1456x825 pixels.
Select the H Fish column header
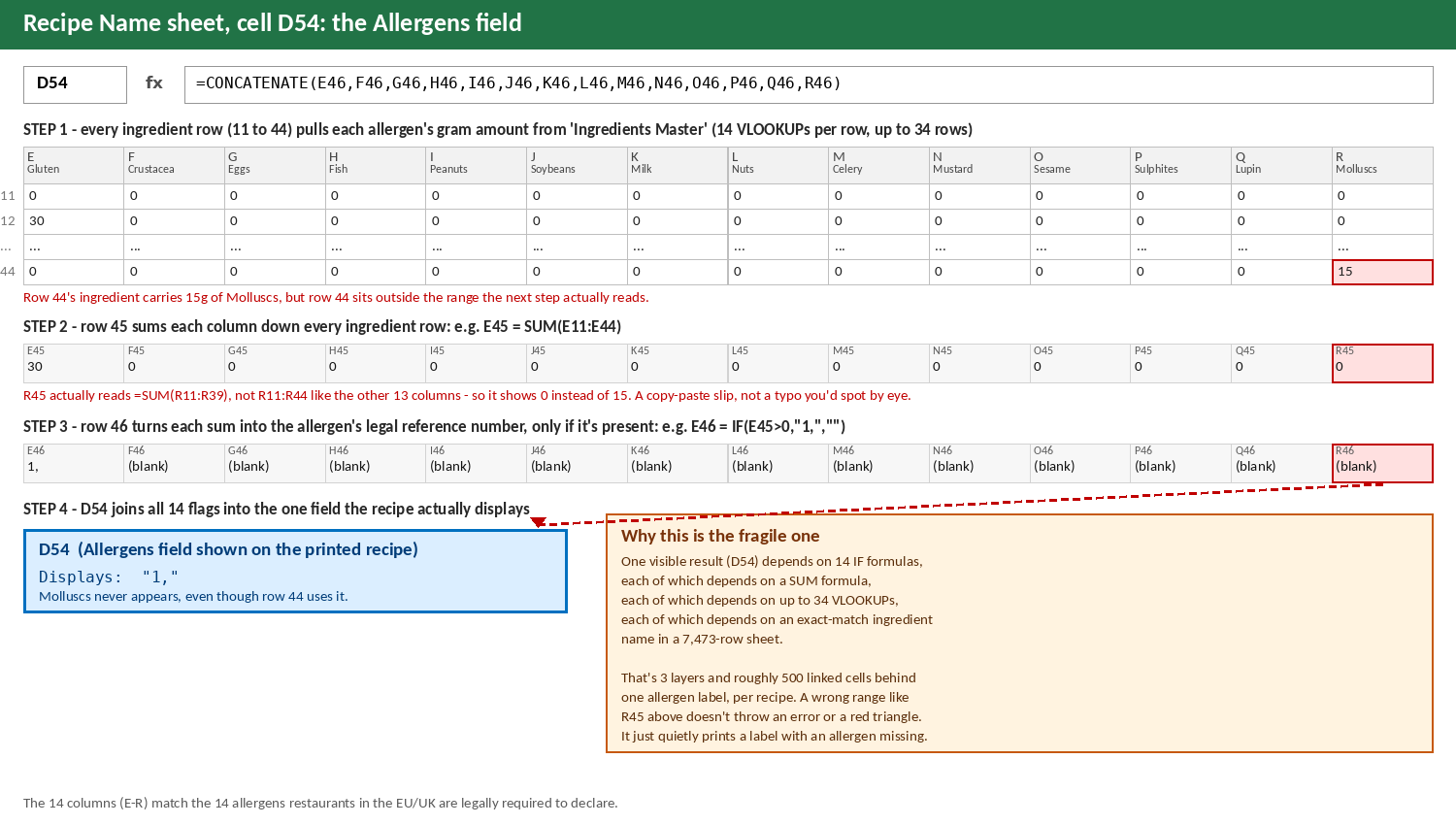point(376,165)
